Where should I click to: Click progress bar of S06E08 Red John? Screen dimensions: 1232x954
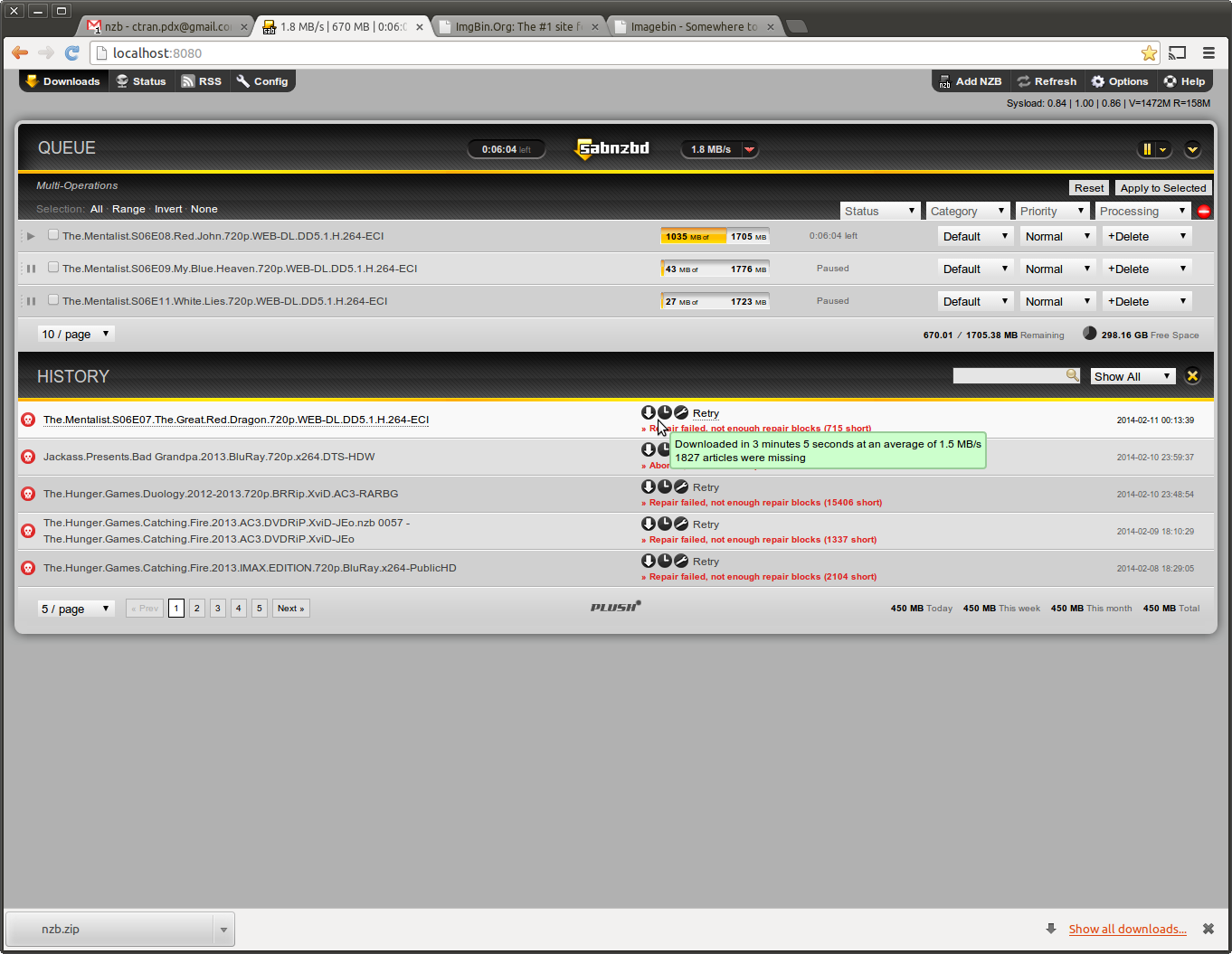716,236
